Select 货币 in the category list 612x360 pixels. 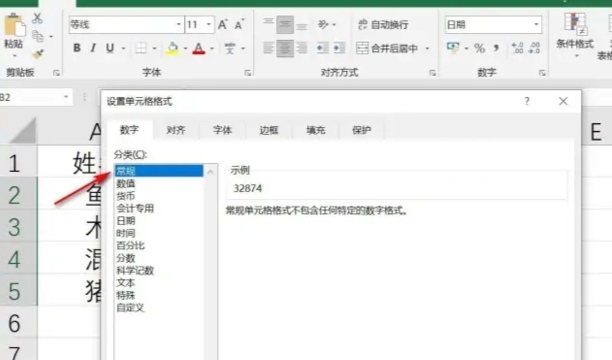pos(159,196)
